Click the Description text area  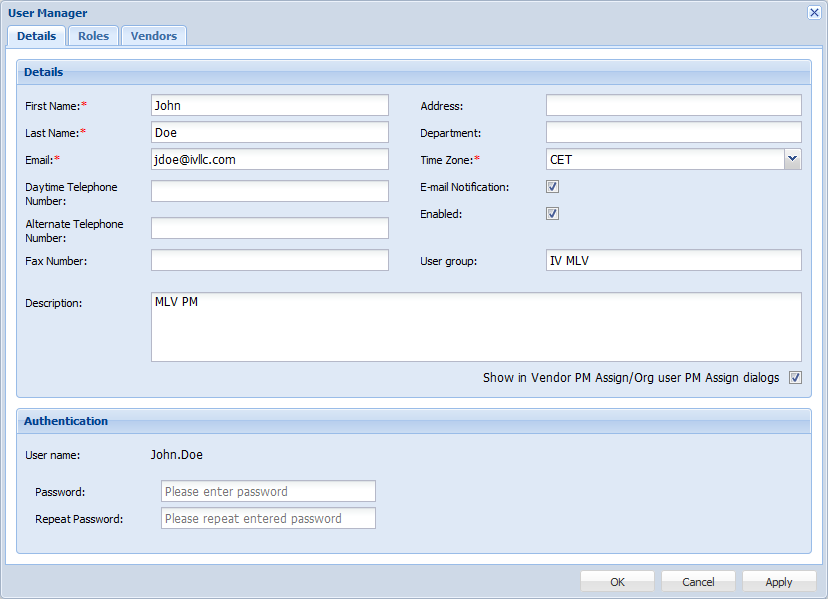pyautogui.click(x=476, y=327)
